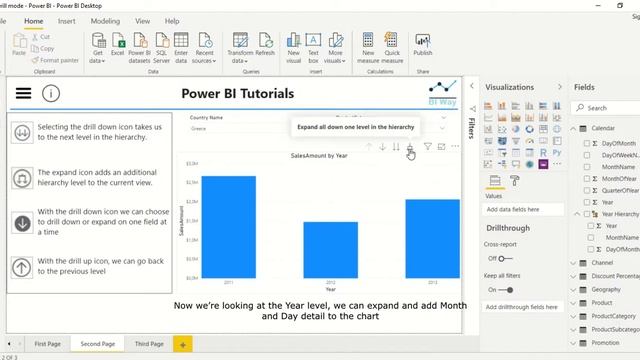Screen dimensions: 640x360
Task: Import data from Excel icon
Action: (118, 44)
